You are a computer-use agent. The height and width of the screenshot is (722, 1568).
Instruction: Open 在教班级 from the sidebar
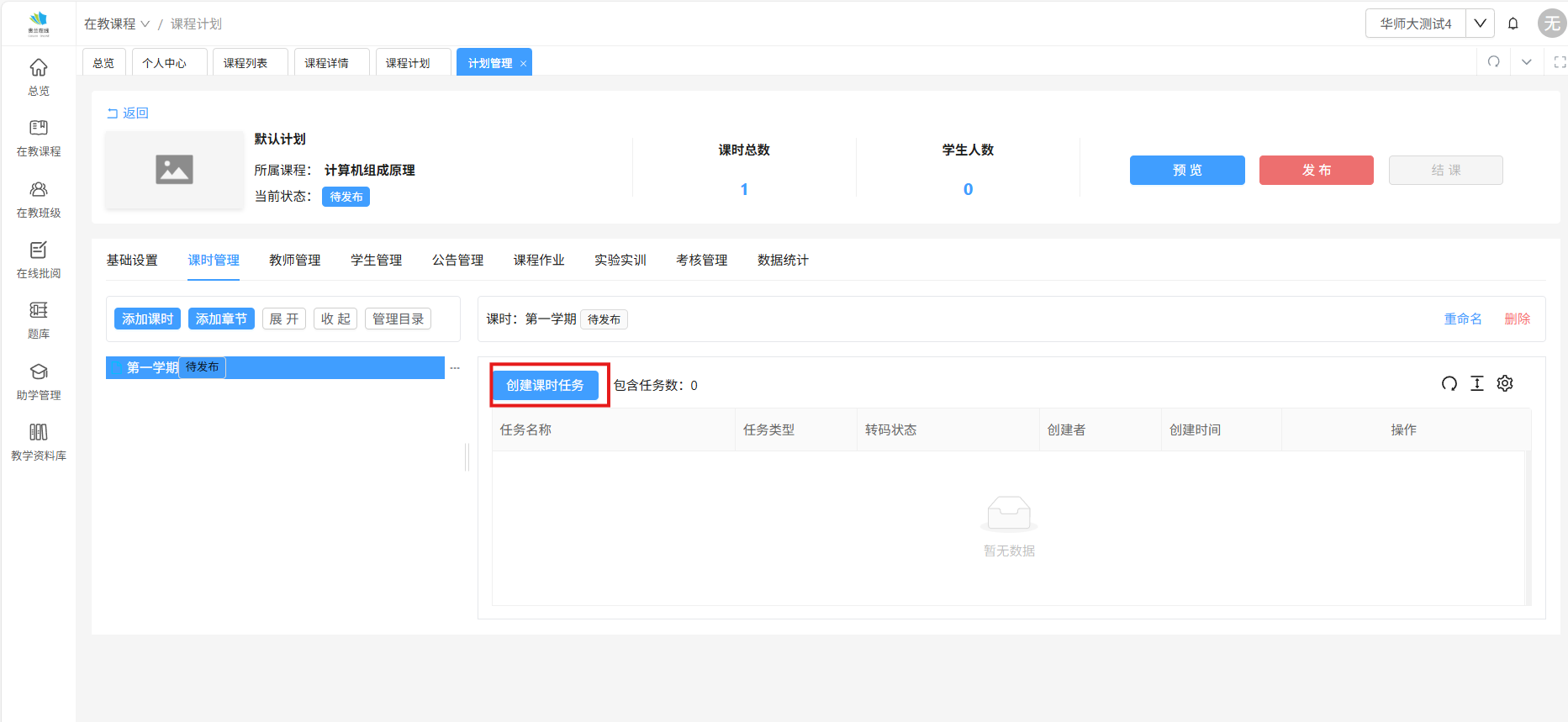click(x=39, y=198)
